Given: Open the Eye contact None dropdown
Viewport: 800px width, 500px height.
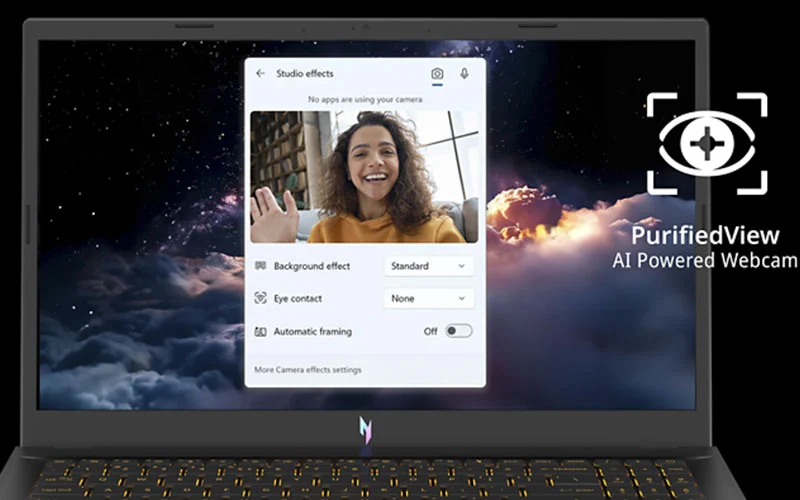Looking at the screenshot, I should pyautogui.click(x=429, y=298).
